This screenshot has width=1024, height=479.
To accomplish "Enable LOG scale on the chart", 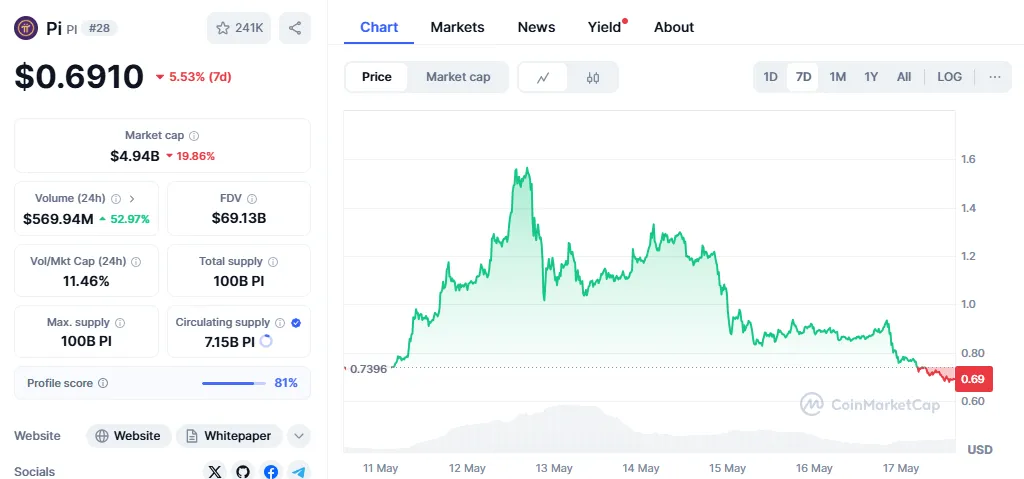I will point(949,77).
